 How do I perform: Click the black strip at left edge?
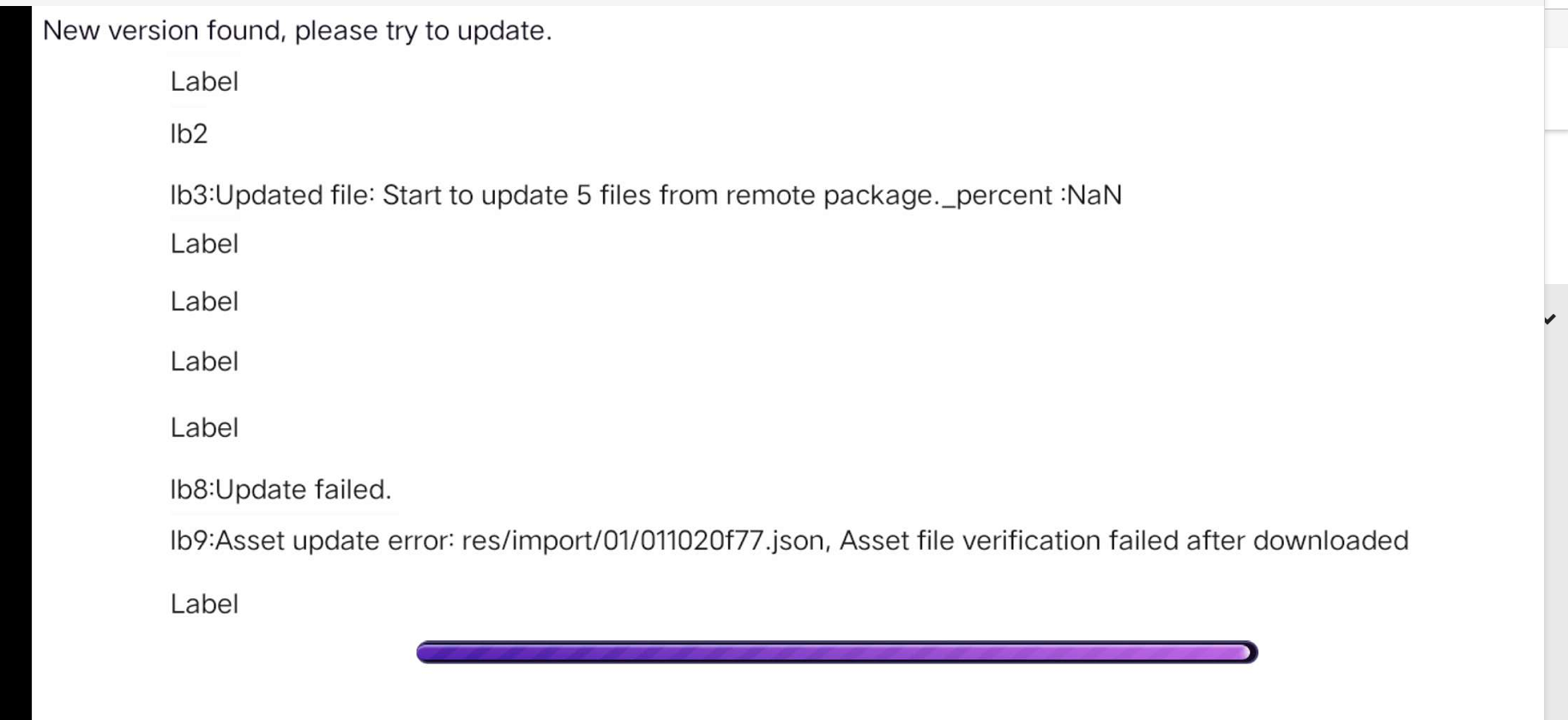(x=15, y=360)
